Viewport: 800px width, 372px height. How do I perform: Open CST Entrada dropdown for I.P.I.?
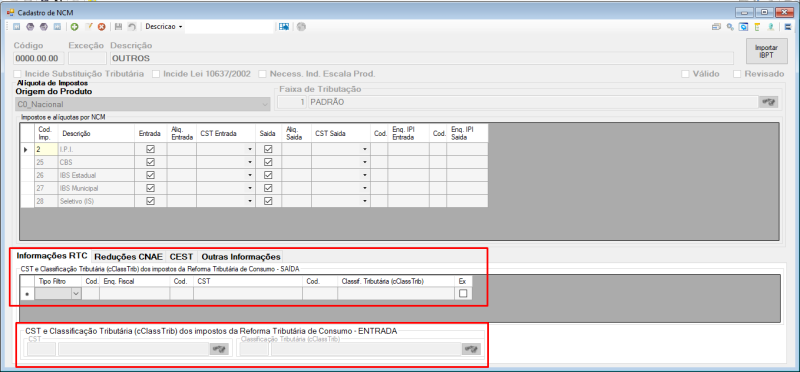click(x=250, y=150)
